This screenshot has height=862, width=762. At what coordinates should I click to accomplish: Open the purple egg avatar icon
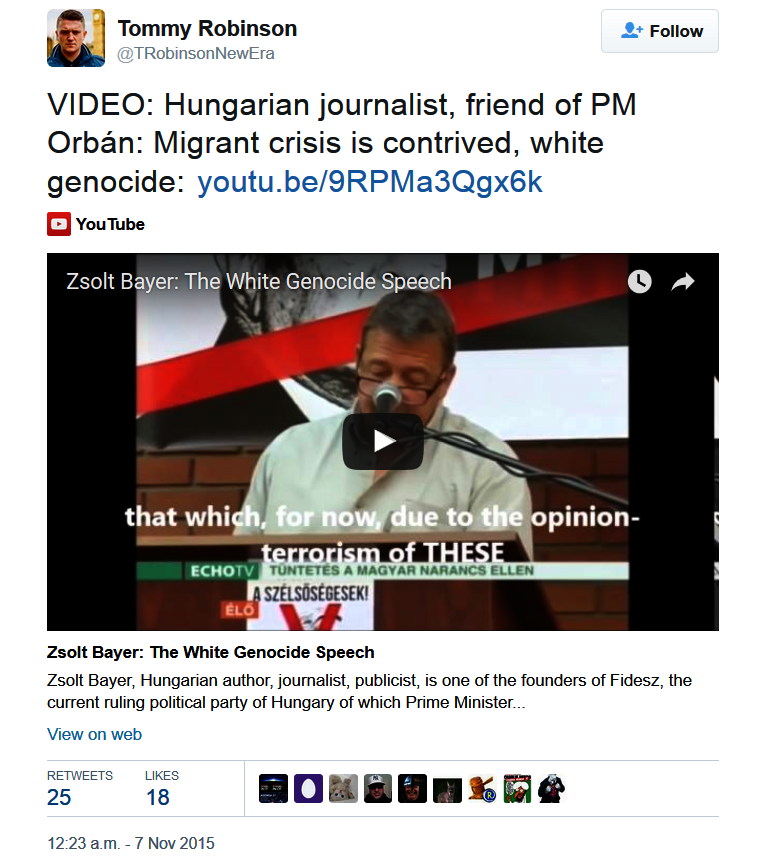(308, 788)
